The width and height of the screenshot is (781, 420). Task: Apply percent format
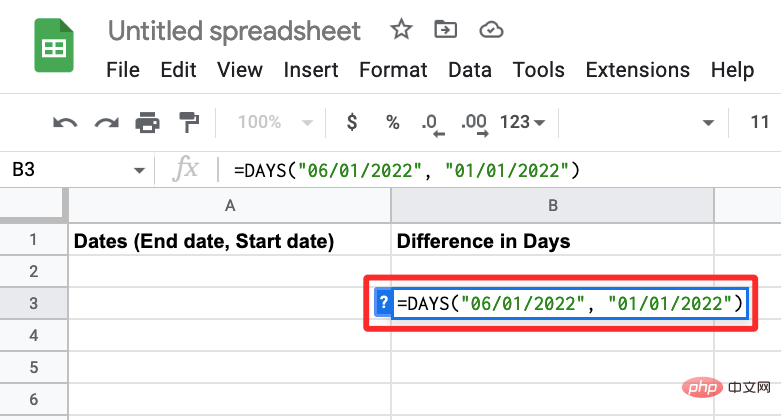click(x=392, y=123)
